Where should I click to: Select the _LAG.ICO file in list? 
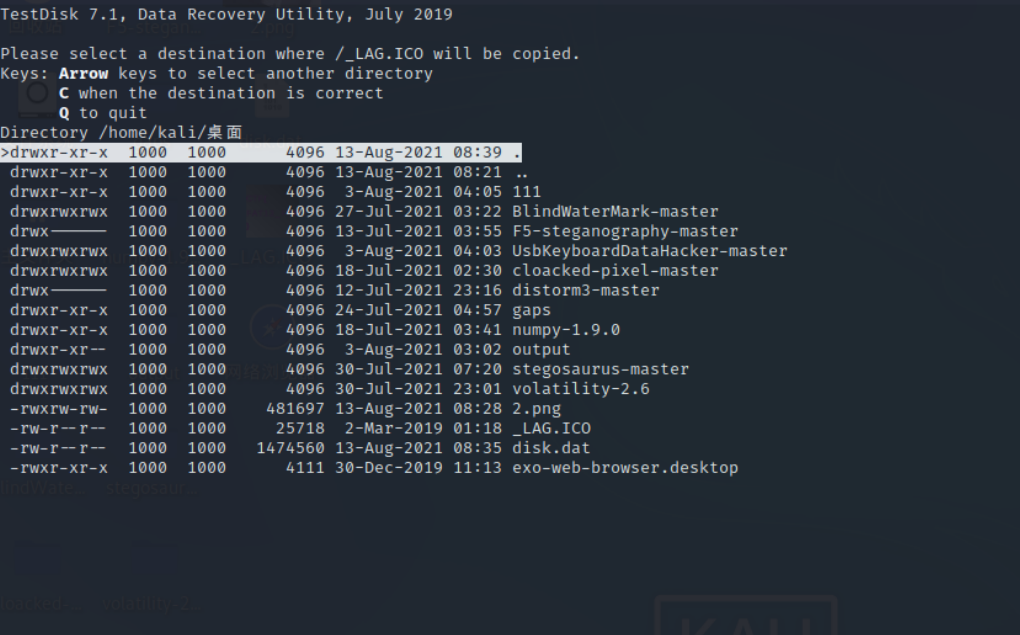coord(551,428)
